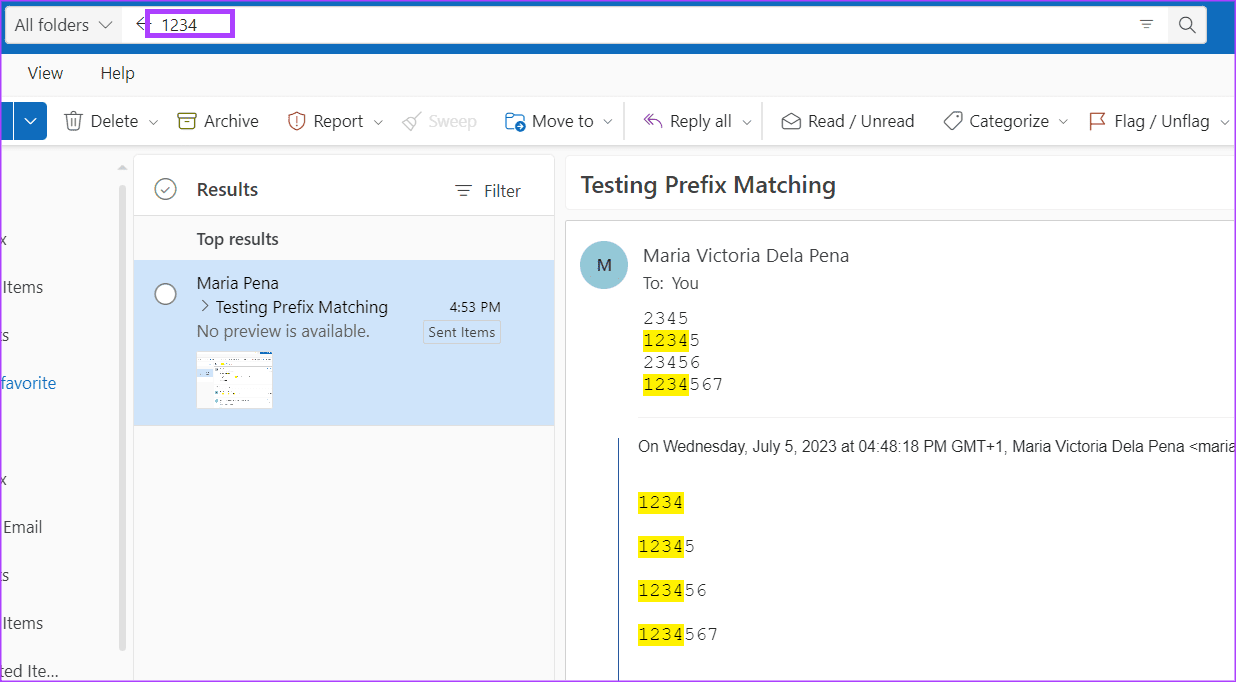
Task: Click the Sweep broom button
Action: click(439, 121)
